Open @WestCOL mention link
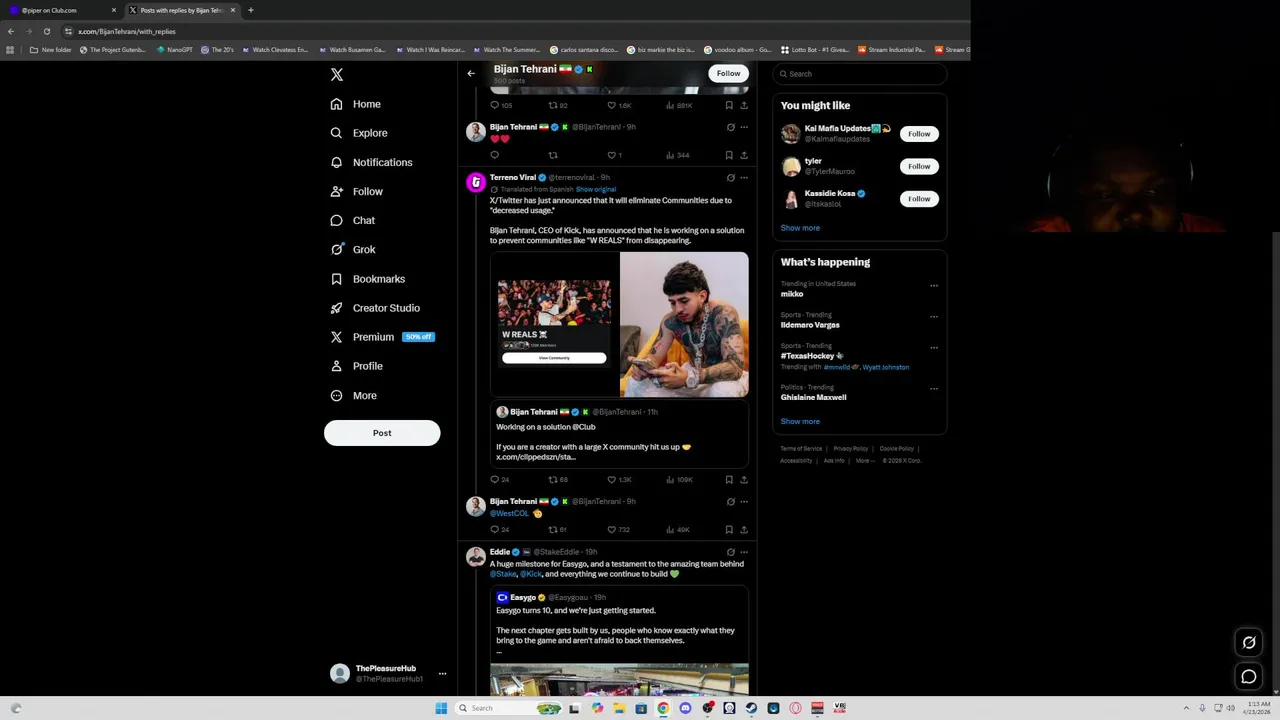 point(509,513)
